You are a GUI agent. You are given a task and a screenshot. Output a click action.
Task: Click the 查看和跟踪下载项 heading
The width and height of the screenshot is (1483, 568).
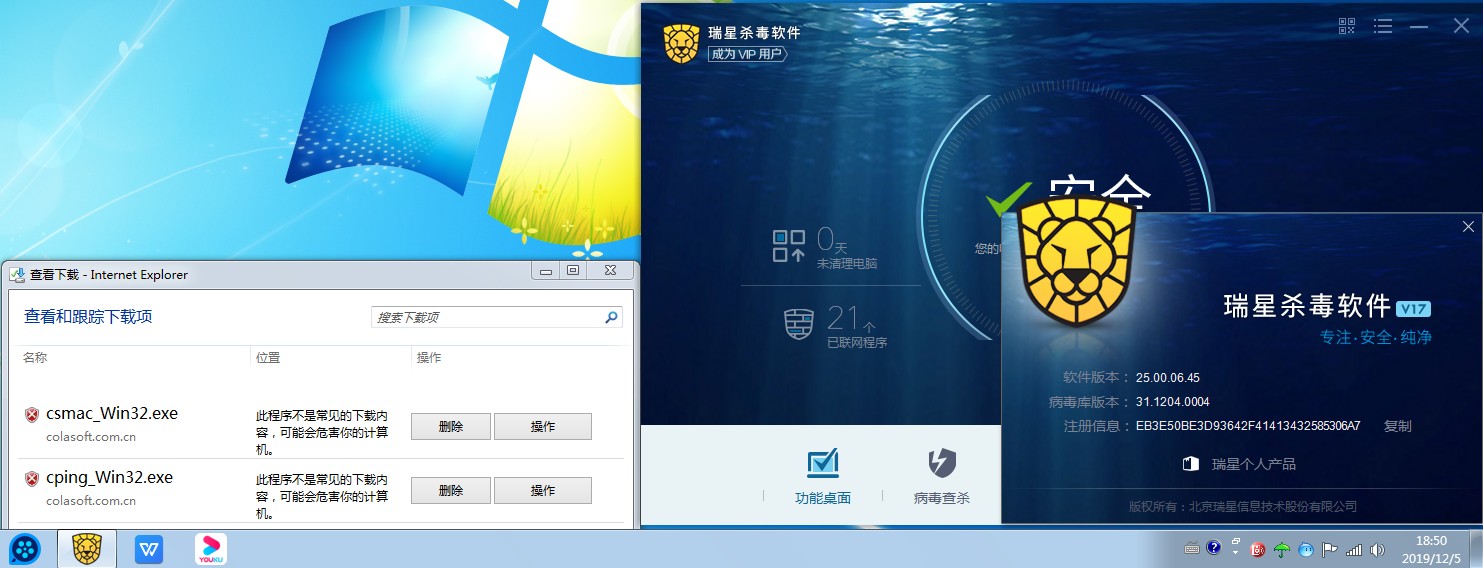88,317
